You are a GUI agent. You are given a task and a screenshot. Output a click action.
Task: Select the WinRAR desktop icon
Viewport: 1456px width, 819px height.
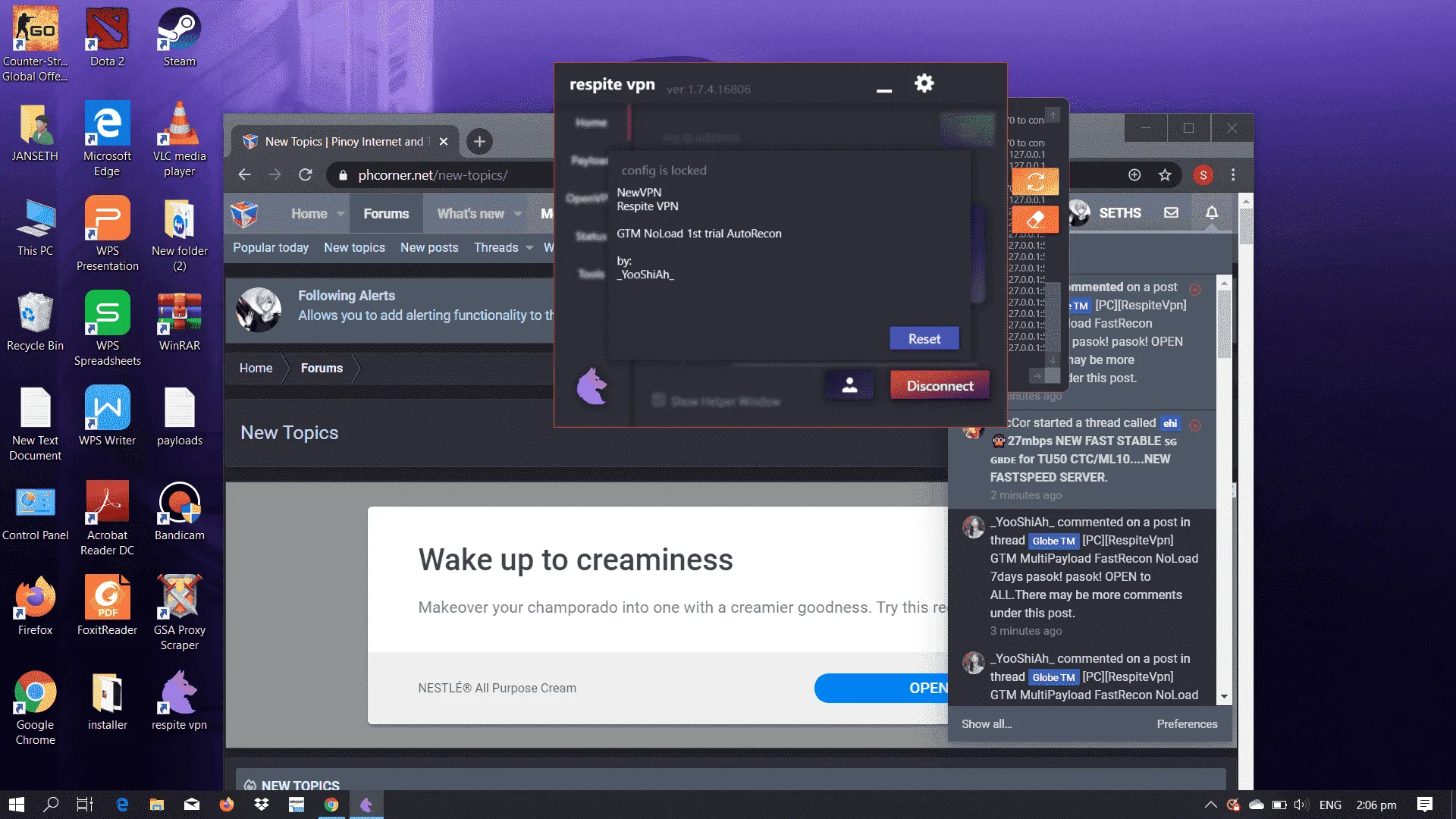pyautogui.click(x=180, y=322)
